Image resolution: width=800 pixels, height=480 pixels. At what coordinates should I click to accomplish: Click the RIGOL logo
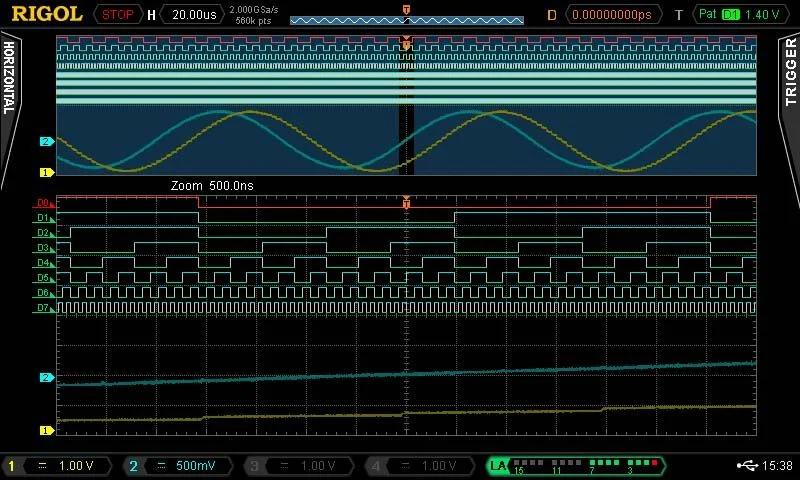(47, 14)
